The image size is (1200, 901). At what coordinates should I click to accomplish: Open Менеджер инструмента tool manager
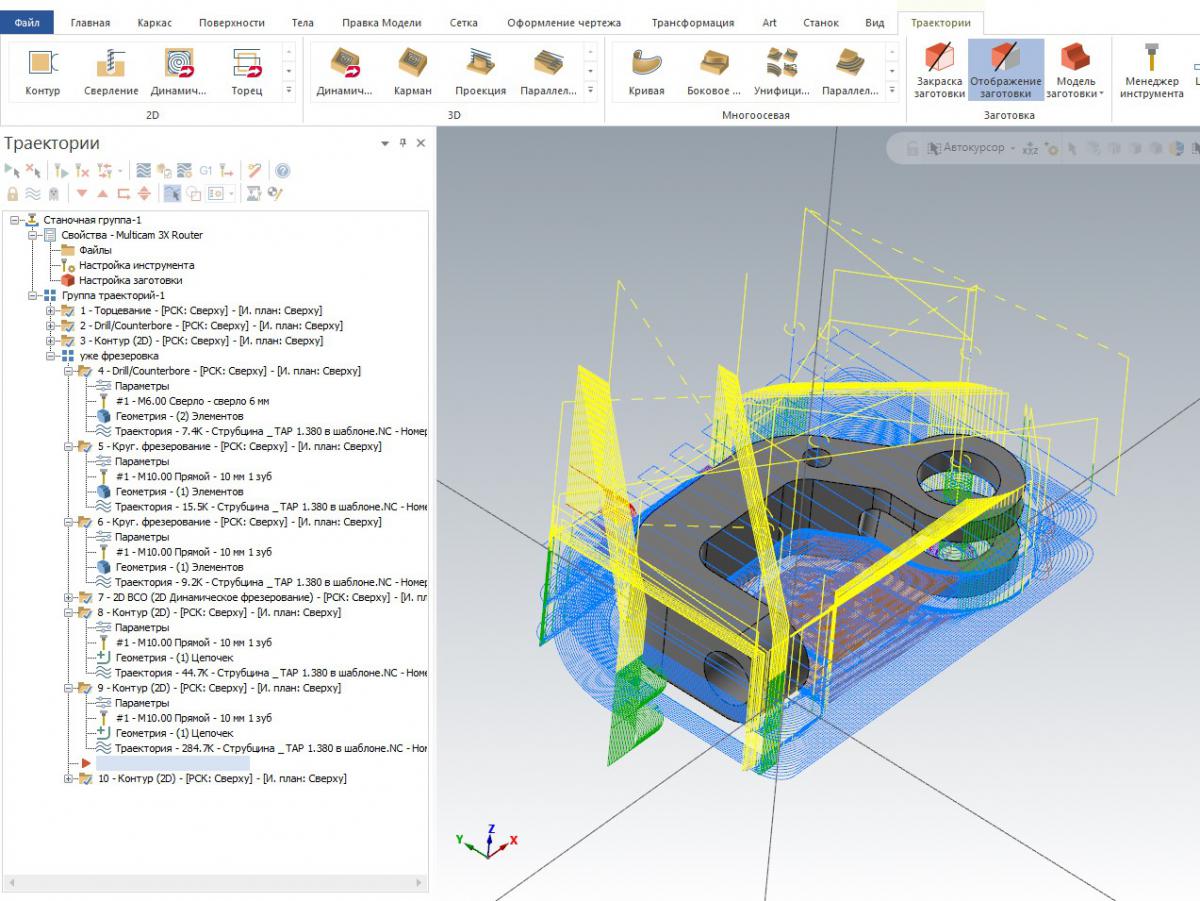point(1151,71)
